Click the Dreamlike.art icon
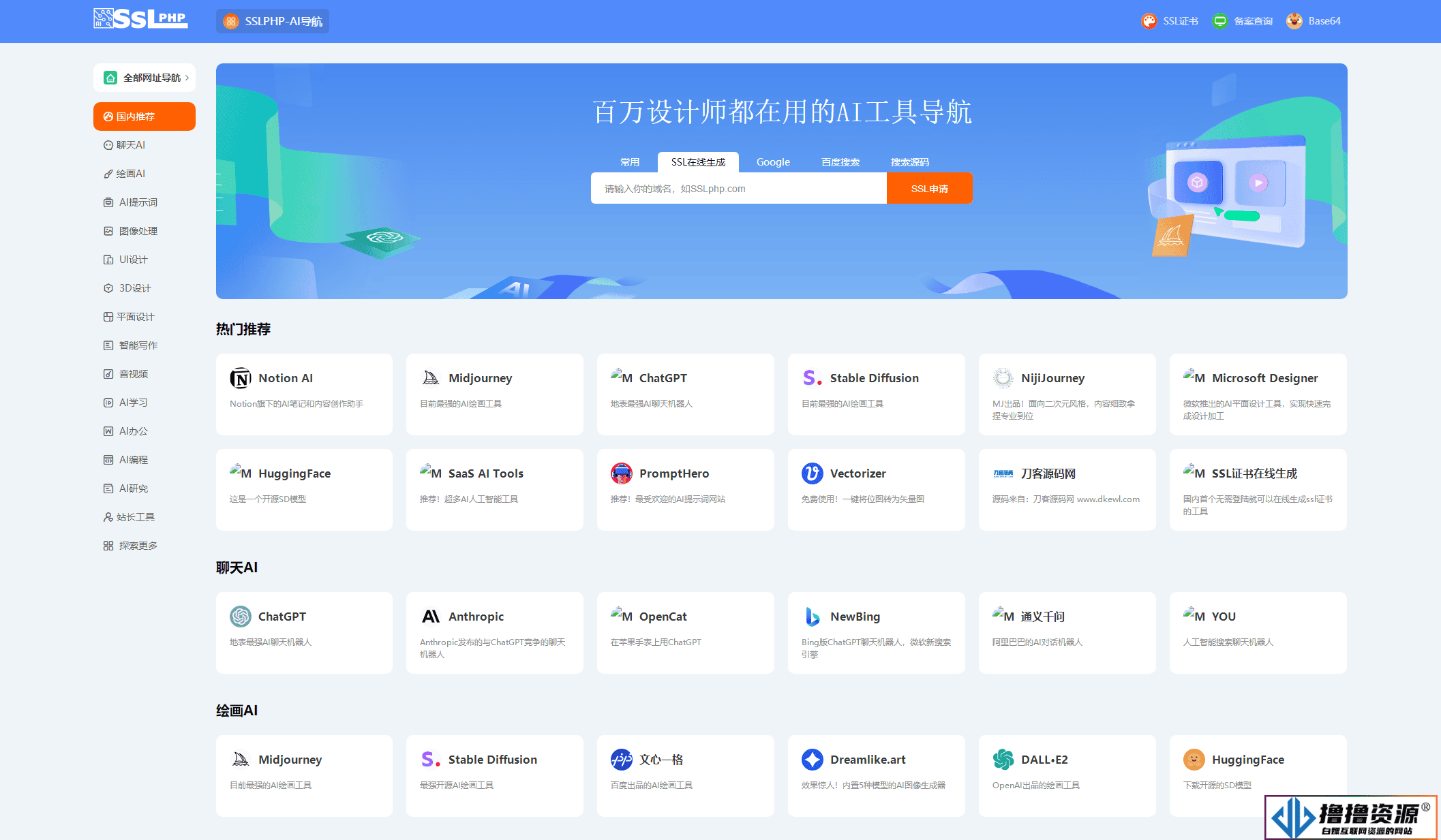Screen dimensions: 1441x840 813,760
